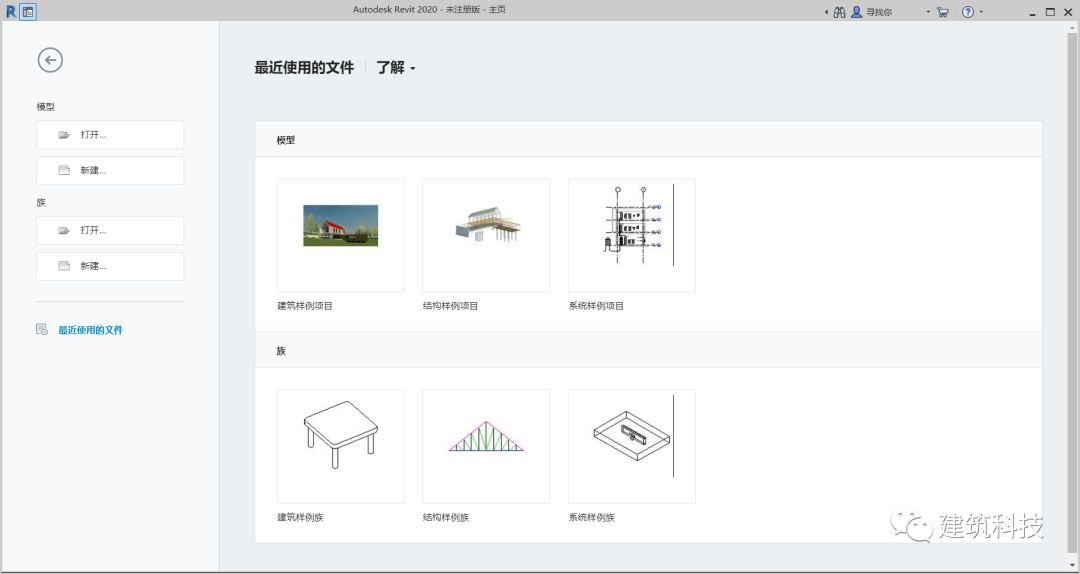Open the 建筑样例项目 thumbnail
This screenshot has width=1080, height=574.
click(341, 235)
